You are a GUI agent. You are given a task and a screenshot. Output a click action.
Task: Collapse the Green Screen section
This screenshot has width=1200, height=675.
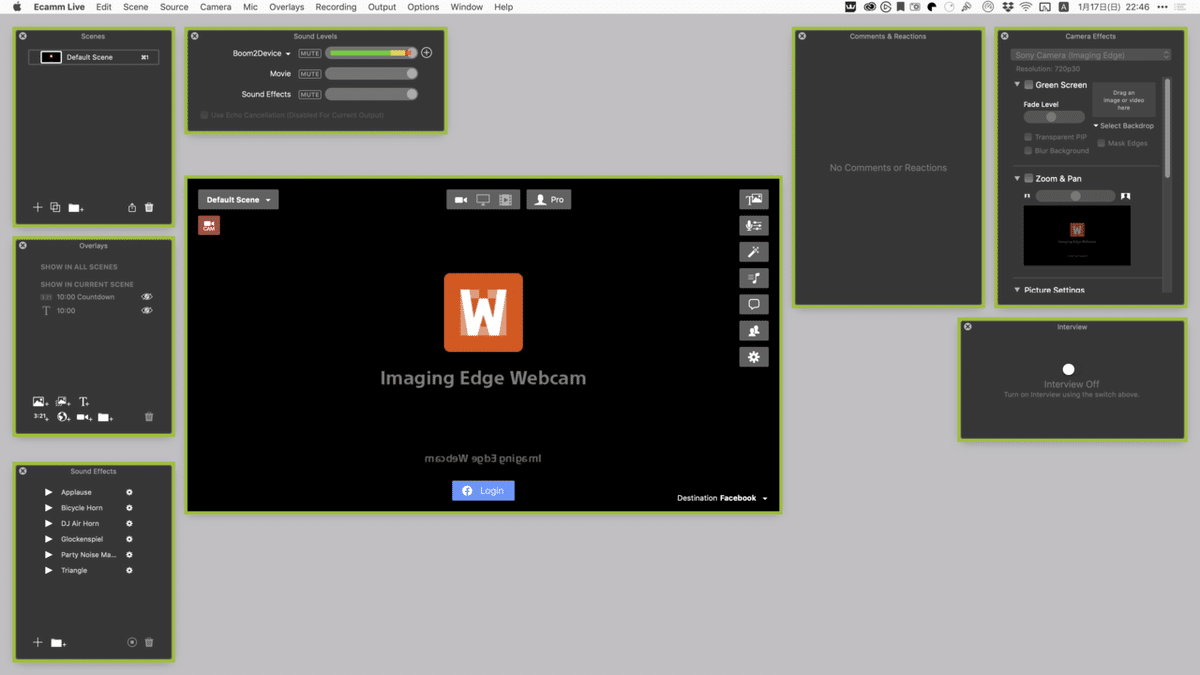click(1017, 85)
